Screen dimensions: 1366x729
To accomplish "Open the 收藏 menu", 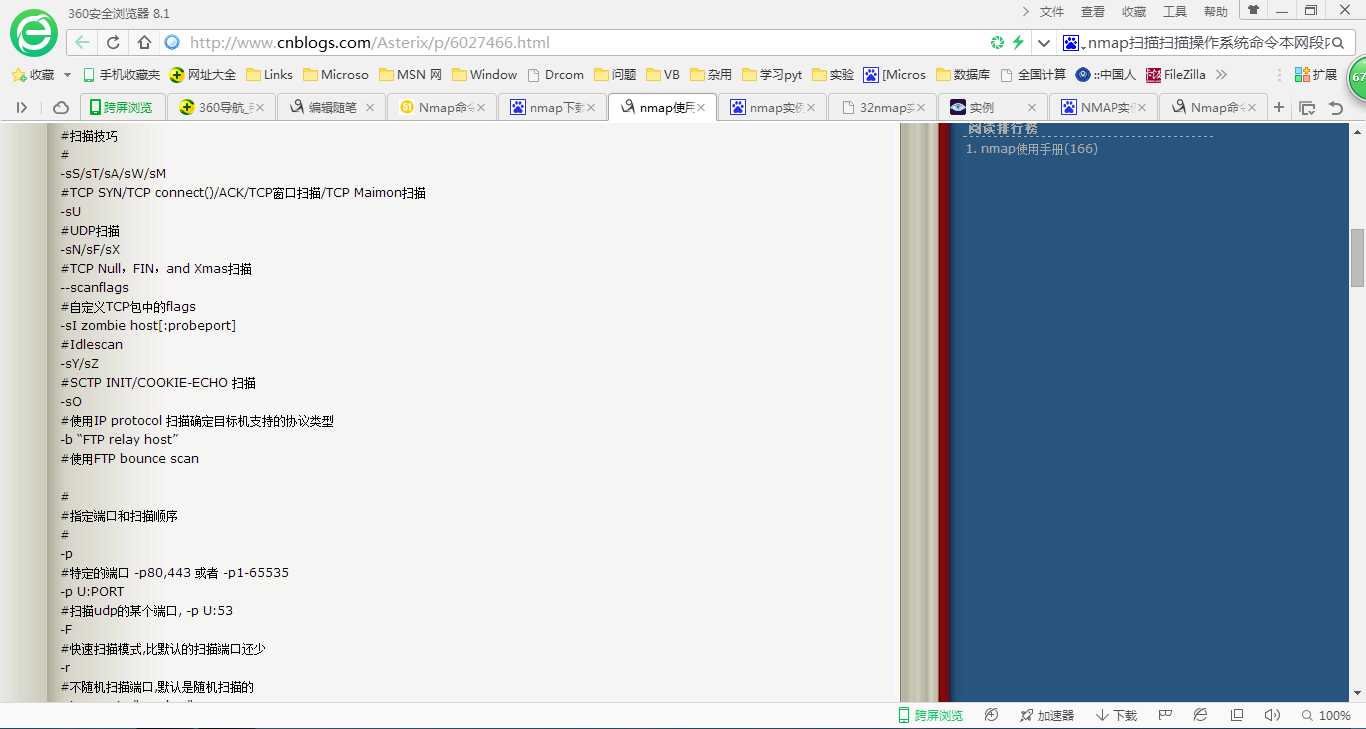I will (1134, 12).
